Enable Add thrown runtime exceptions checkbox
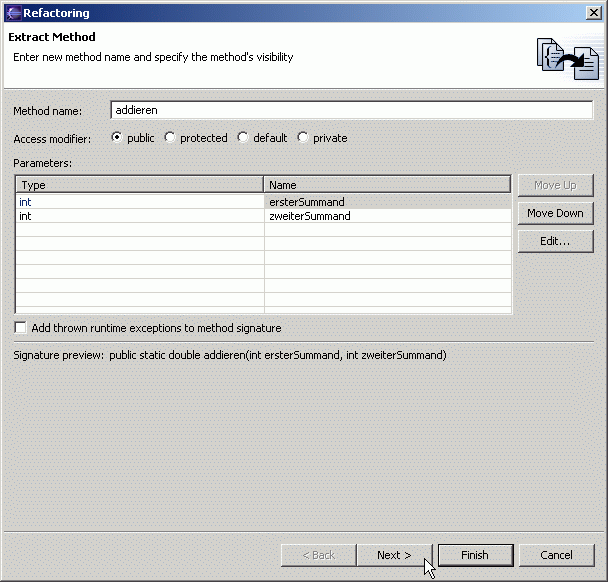Image resolution: width=608 pixels, height=582 pixels. [x=21, y=328]
